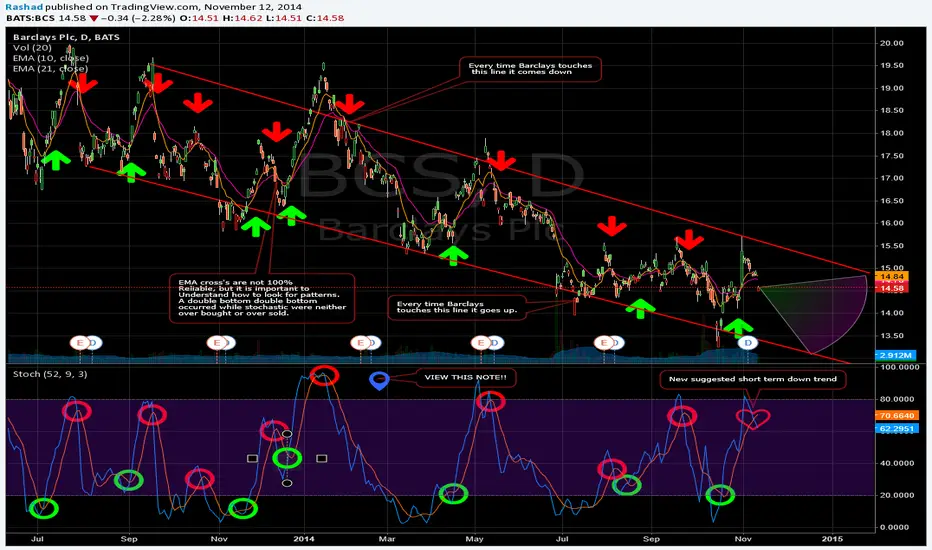Click the 2014 label on the time axis
932x550 pixels.
pyautogui.click(x=306, y=539)
